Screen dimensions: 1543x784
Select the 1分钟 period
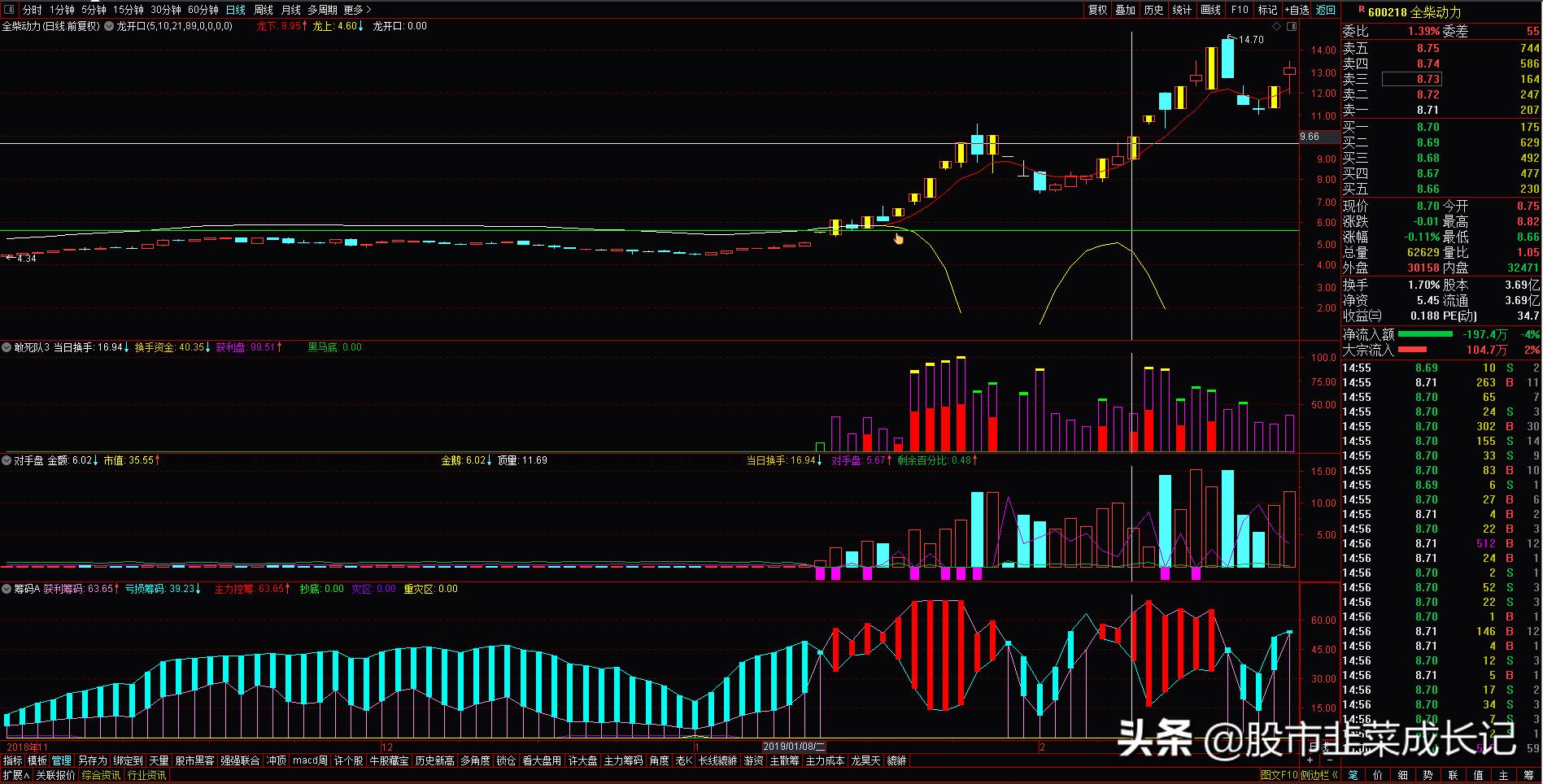point(62,10)
